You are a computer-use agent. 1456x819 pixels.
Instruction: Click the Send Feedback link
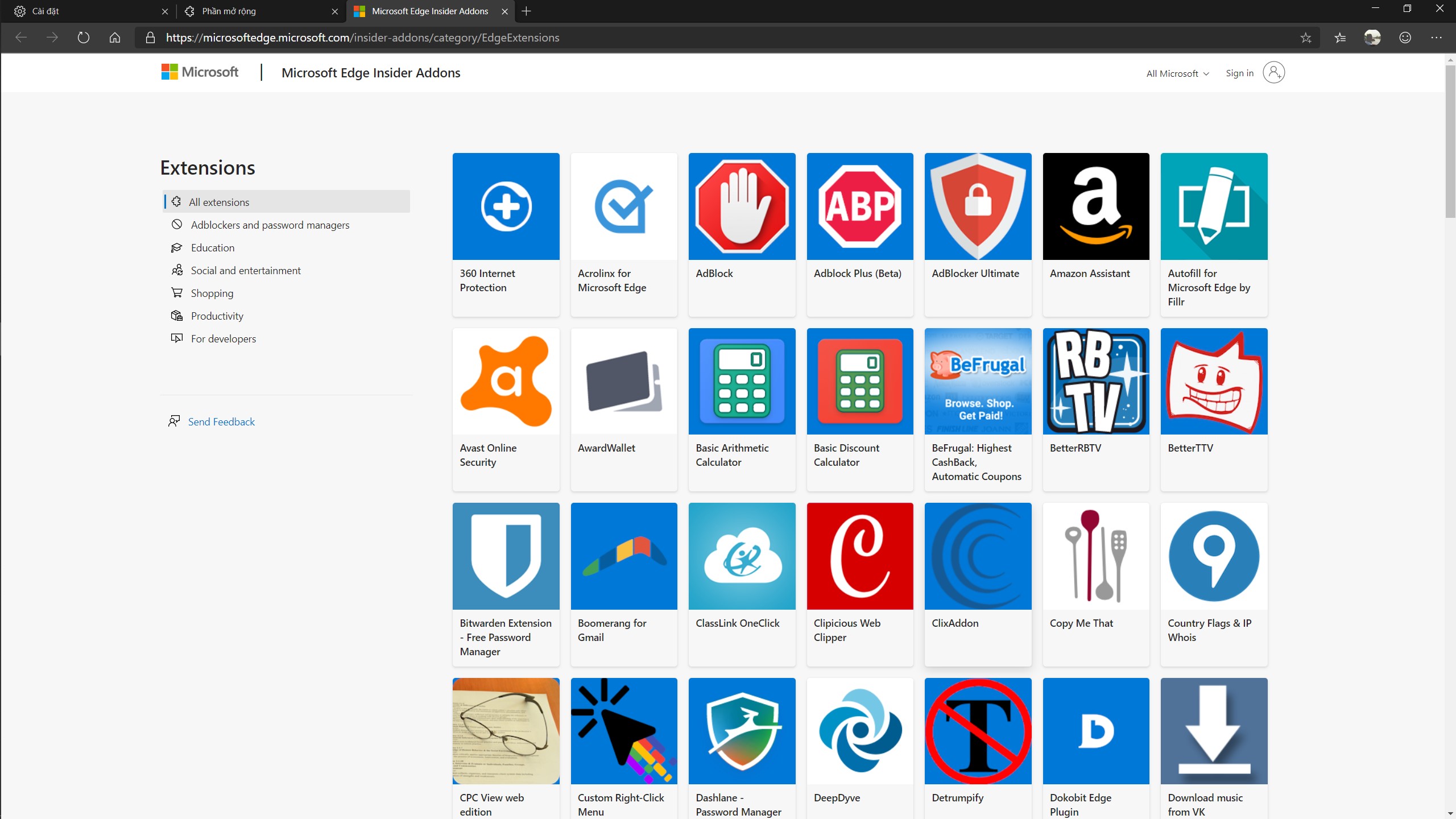tap(221, 421)
